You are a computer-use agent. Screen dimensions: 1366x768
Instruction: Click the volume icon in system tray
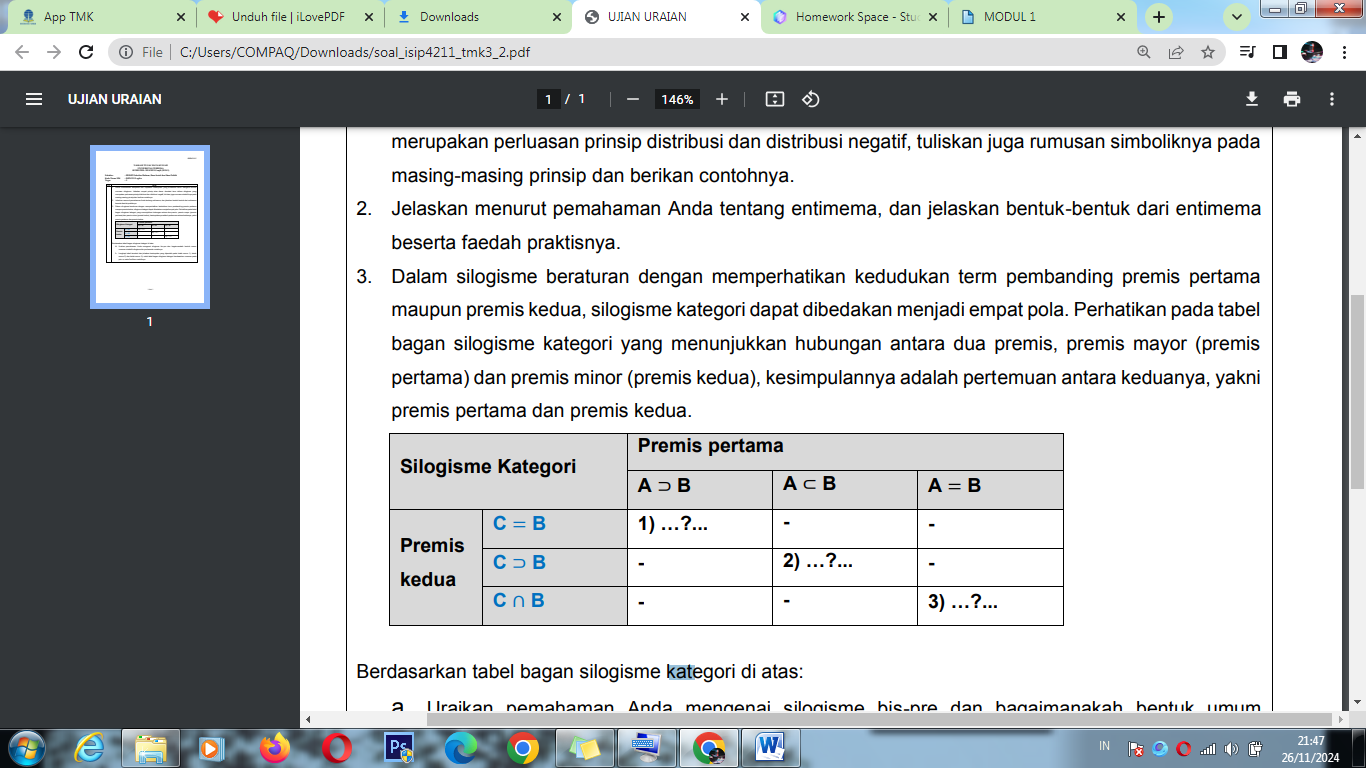1229,748
